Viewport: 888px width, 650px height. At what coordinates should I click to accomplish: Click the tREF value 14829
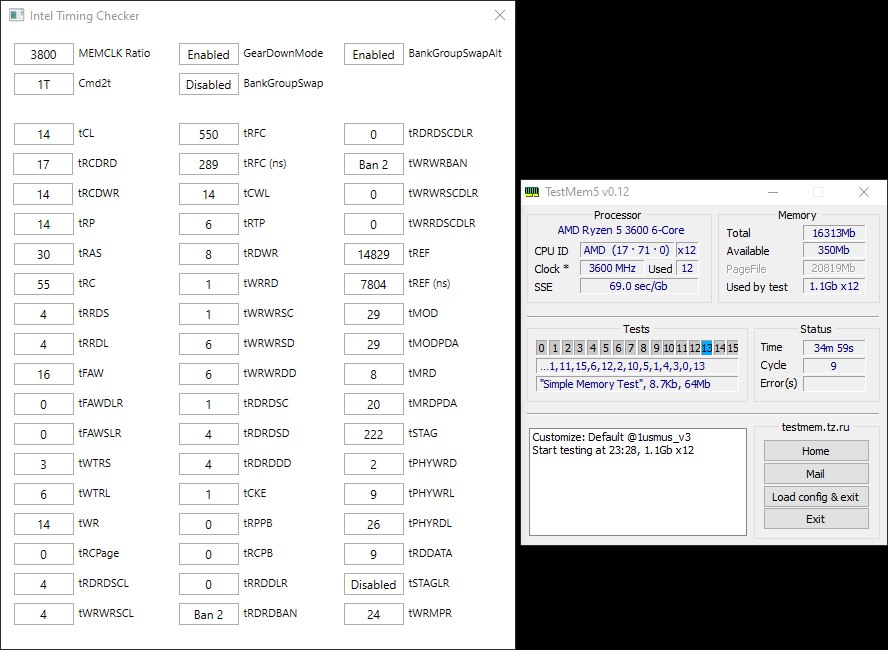(373, 254)
